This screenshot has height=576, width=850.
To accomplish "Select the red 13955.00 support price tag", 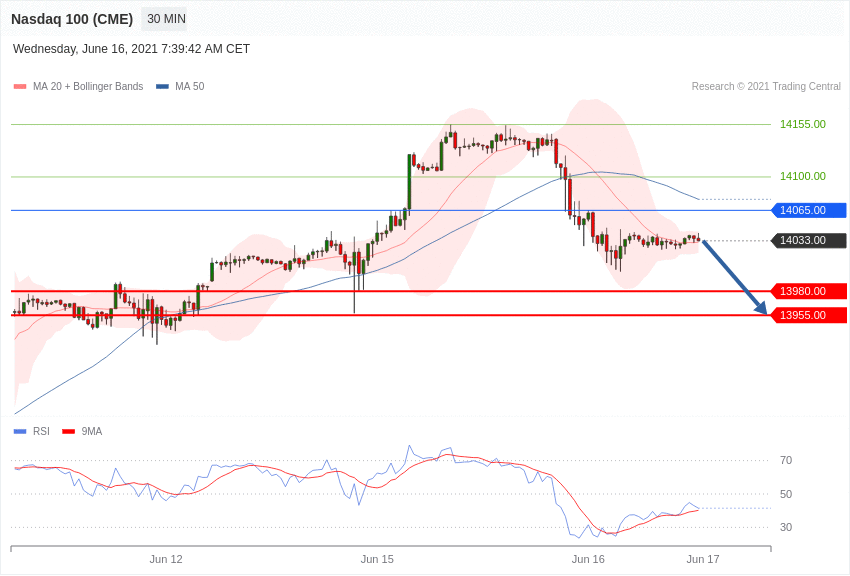I will coord(809,315).
